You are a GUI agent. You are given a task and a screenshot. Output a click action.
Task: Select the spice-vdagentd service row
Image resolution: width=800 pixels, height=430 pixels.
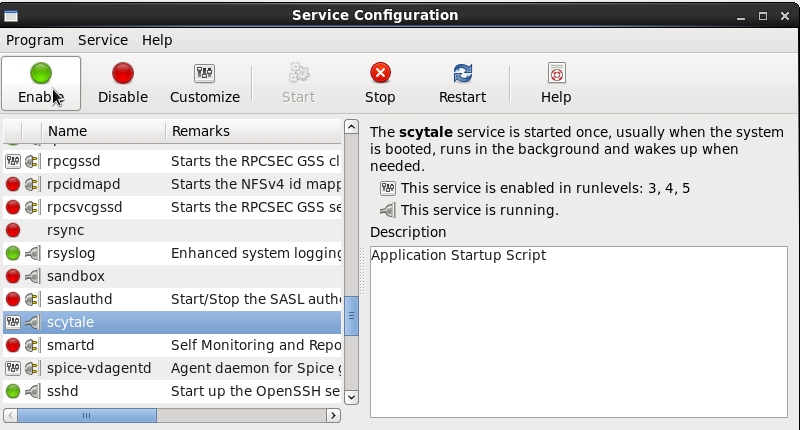(x=98, y=368)
